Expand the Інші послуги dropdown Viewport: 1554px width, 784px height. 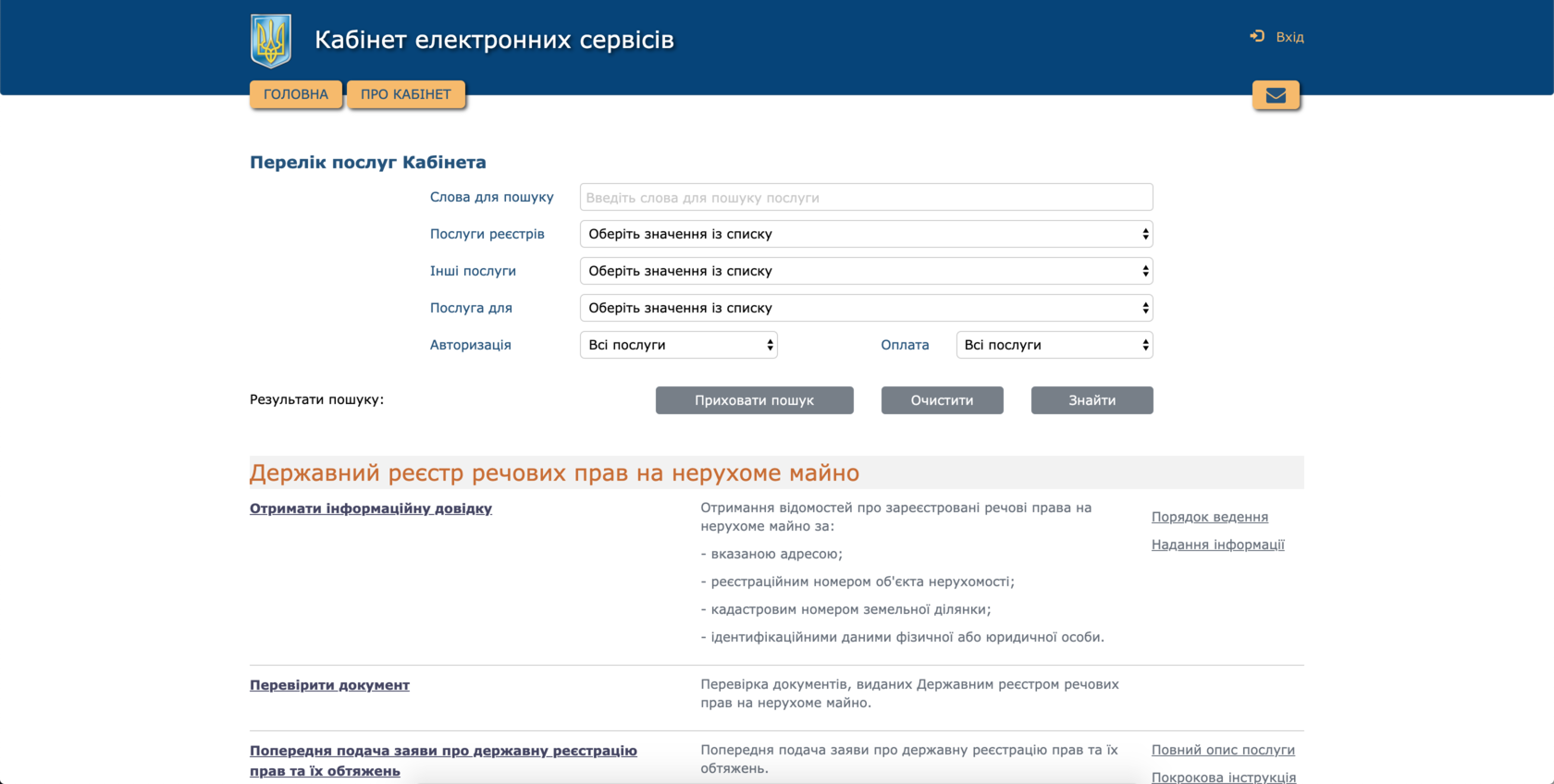[x=866, y=271]
